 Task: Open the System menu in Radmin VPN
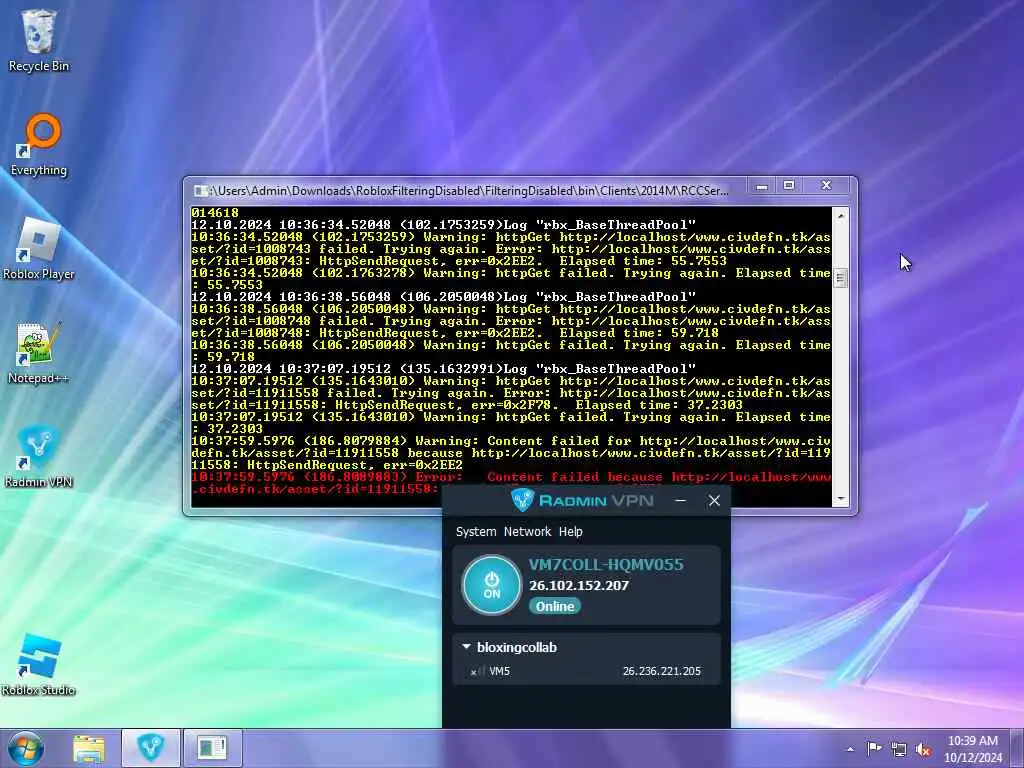(476, 532)
